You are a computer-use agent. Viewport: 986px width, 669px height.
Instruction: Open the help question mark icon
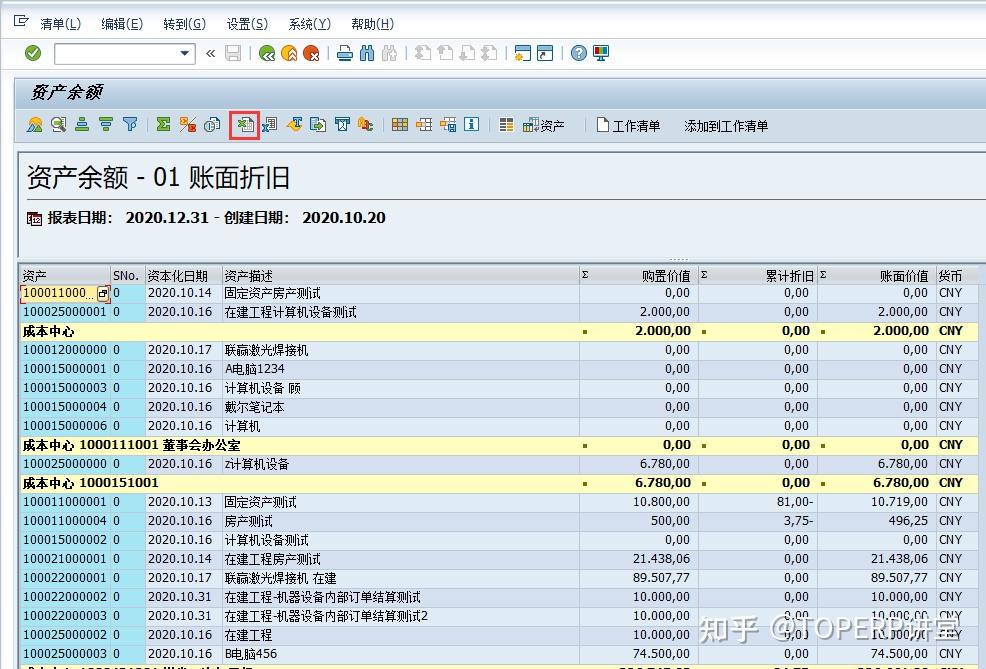579,52
